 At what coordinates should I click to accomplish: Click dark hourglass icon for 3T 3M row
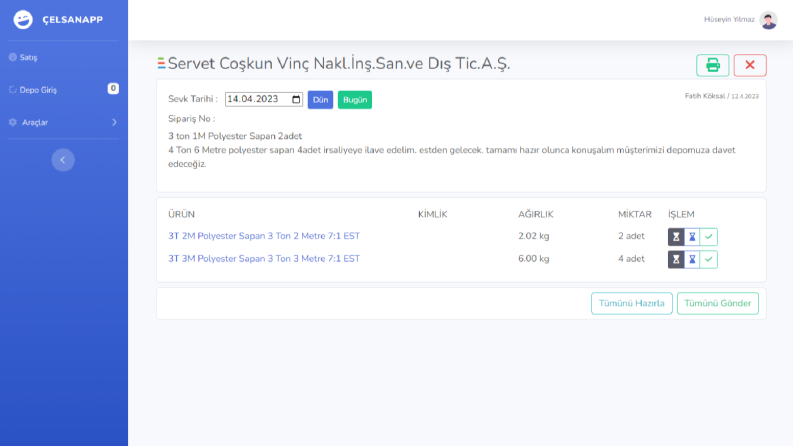point(676,259)
